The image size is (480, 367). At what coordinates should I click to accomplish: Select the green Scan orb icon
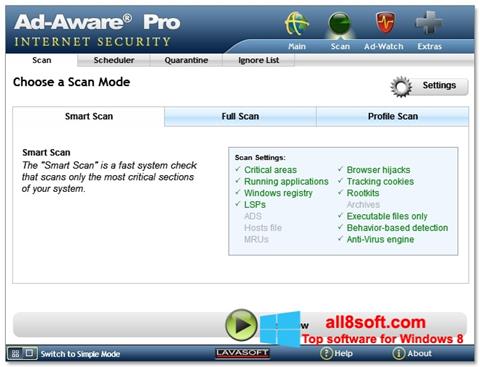click(340, 24)
